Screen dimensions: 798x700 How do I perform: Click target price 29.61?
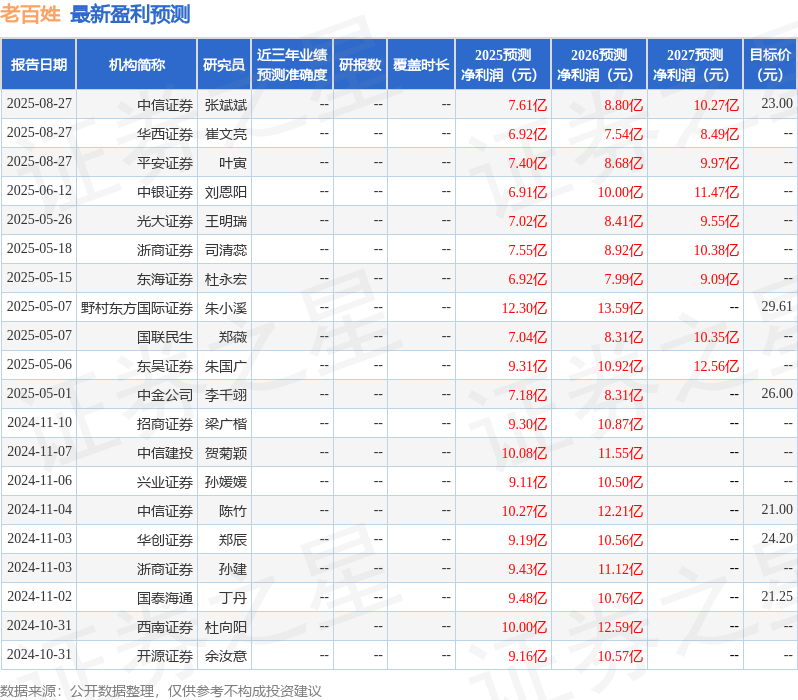777,307
